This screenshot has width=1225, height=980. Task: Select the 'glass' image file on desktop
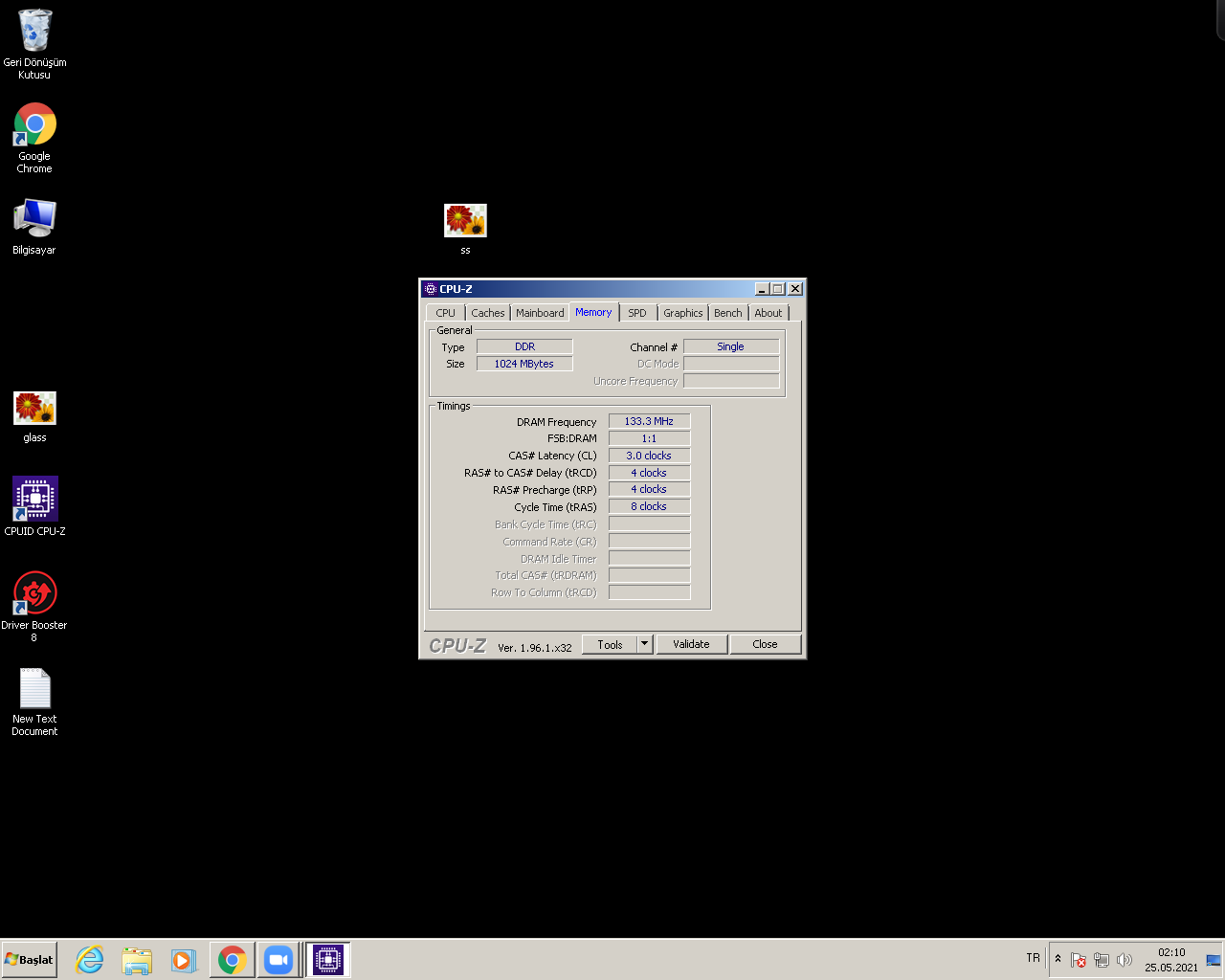tap(34, 416)
